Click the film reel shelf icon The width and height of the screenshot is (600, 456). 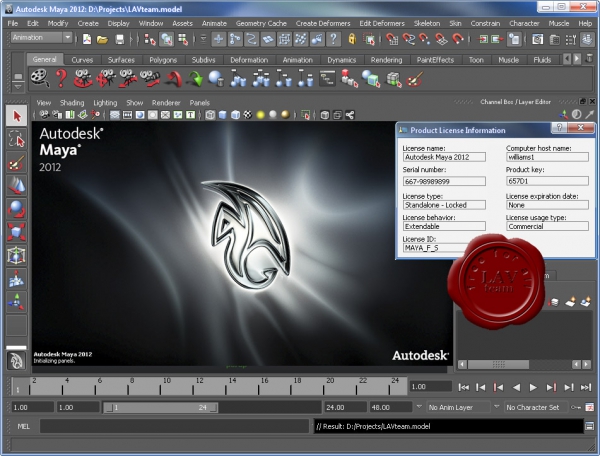pyautogui.click(x=40, y=78)
